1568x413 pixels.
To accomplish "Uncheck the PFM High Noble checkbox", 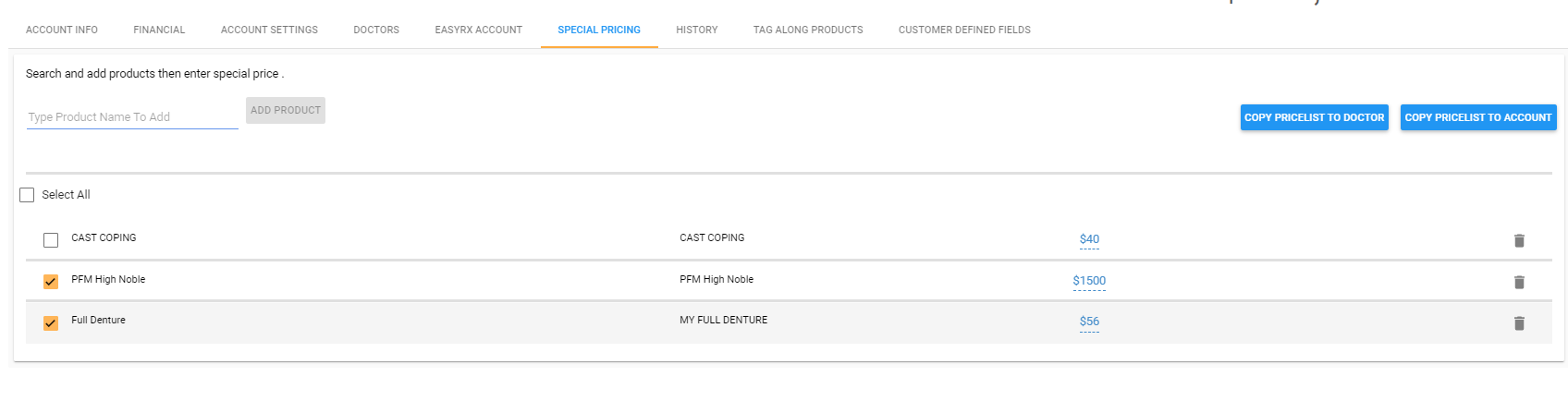I will click(51, 282).
